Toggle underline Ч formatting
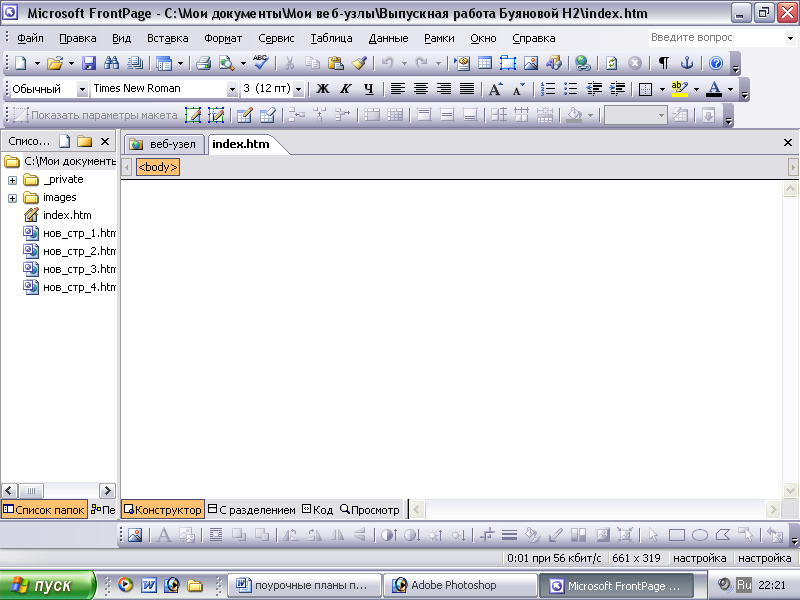Screen dimensions: 800x600 (x=368, y=89)
